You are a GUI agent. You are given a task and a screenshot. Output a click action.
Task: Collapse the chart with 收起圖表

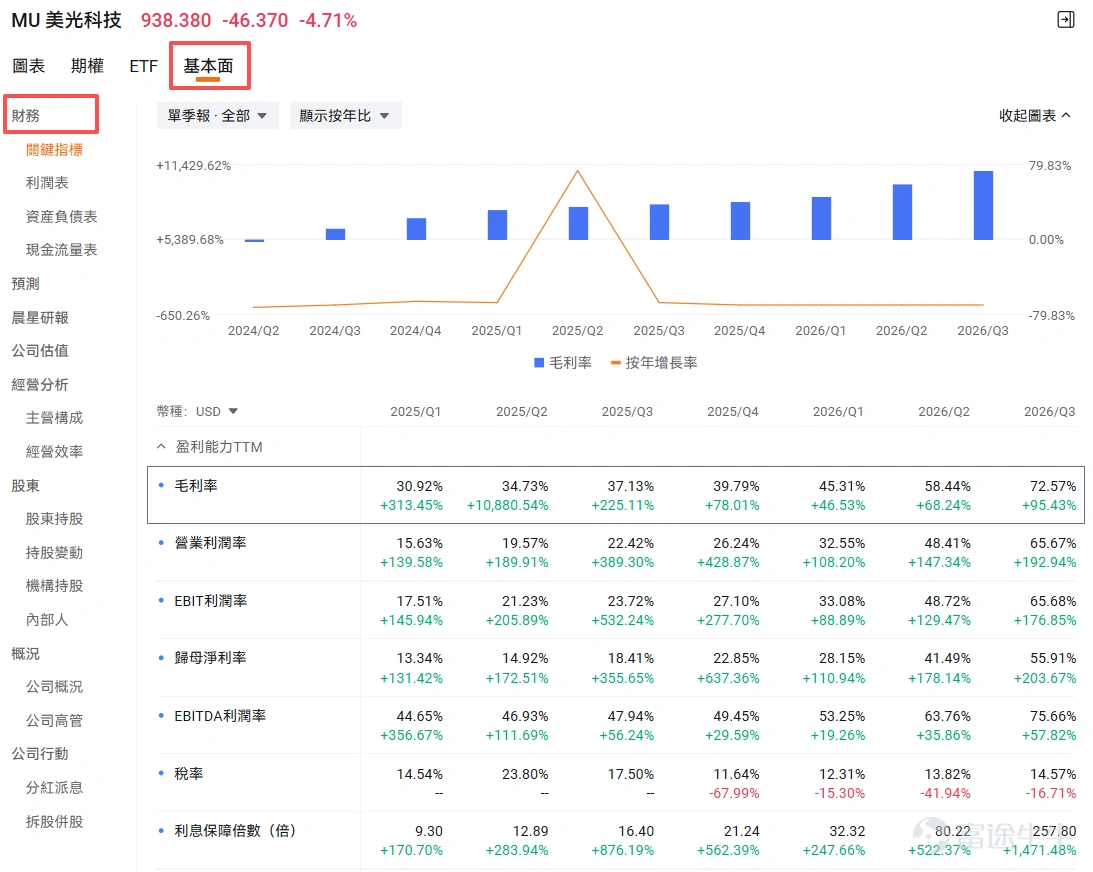tap(1034, 116)
